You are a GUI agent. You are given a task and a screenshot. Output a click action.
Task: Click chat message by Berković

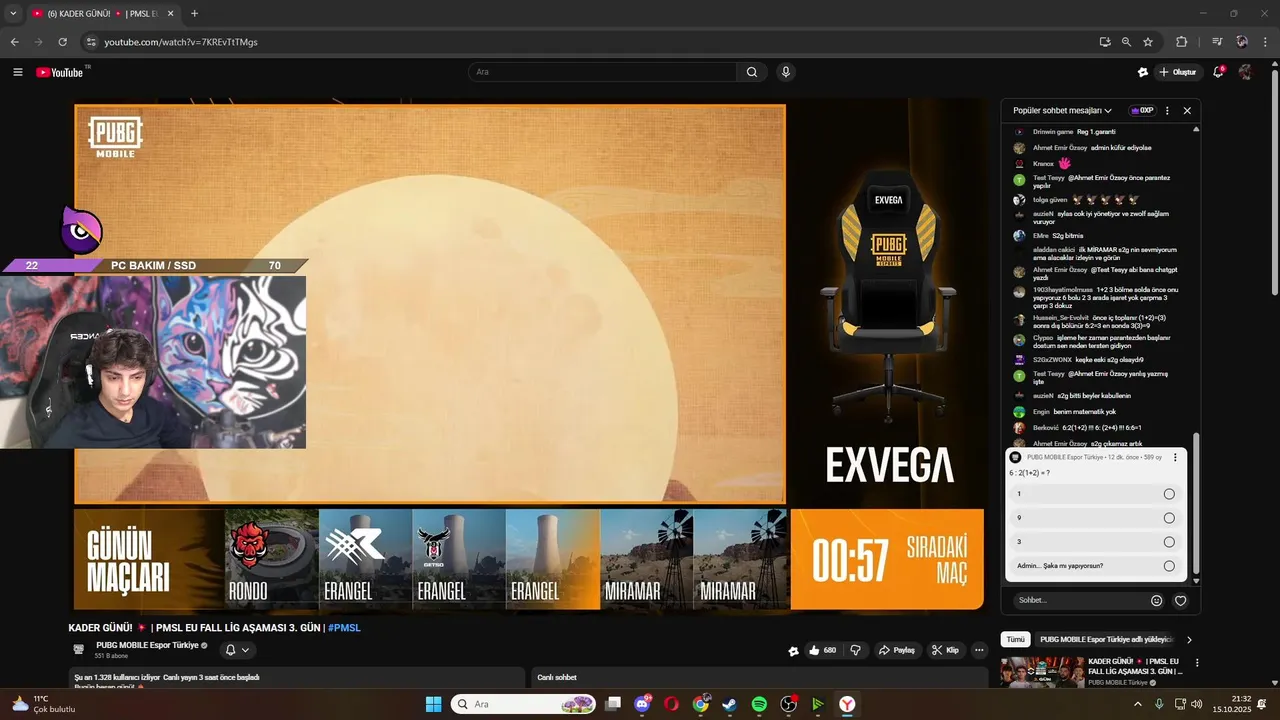coord(1087,427)
